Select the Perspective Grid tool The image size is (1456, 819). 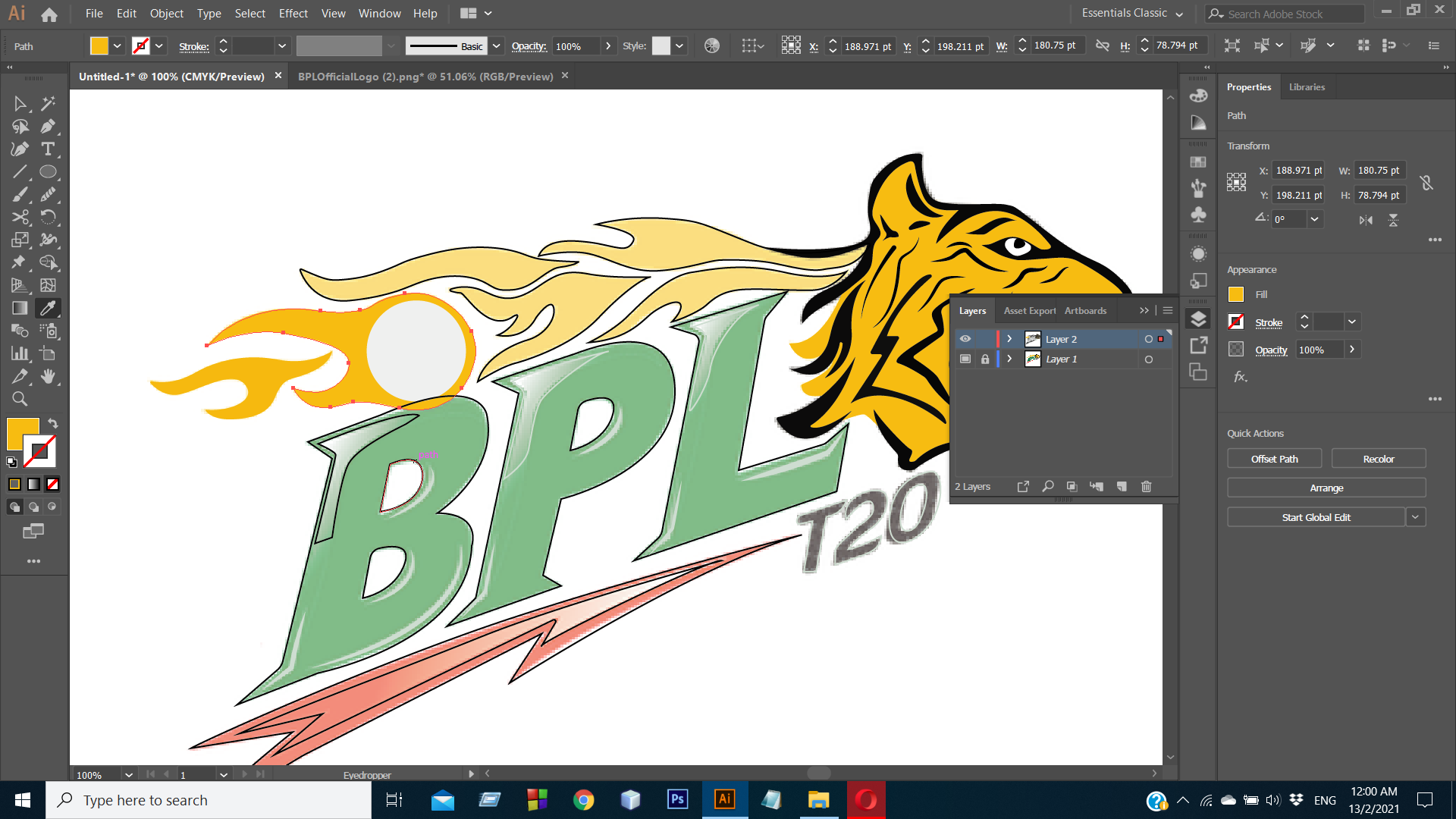point(20,286)
